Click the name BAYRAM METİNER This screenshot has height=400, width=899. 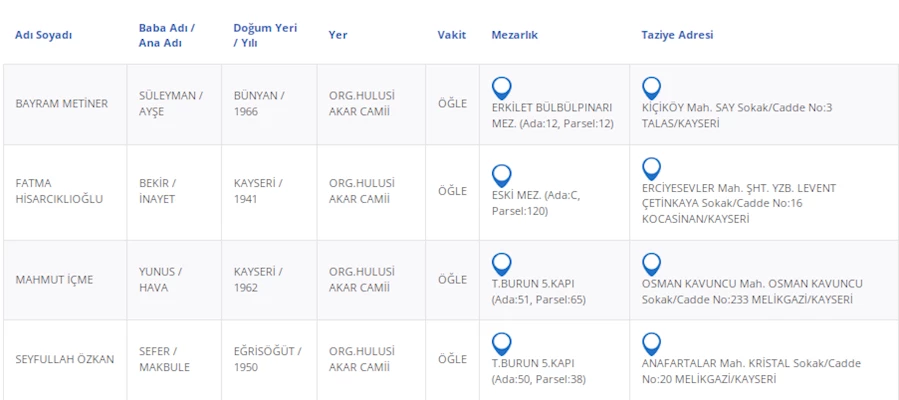[62, 104]
